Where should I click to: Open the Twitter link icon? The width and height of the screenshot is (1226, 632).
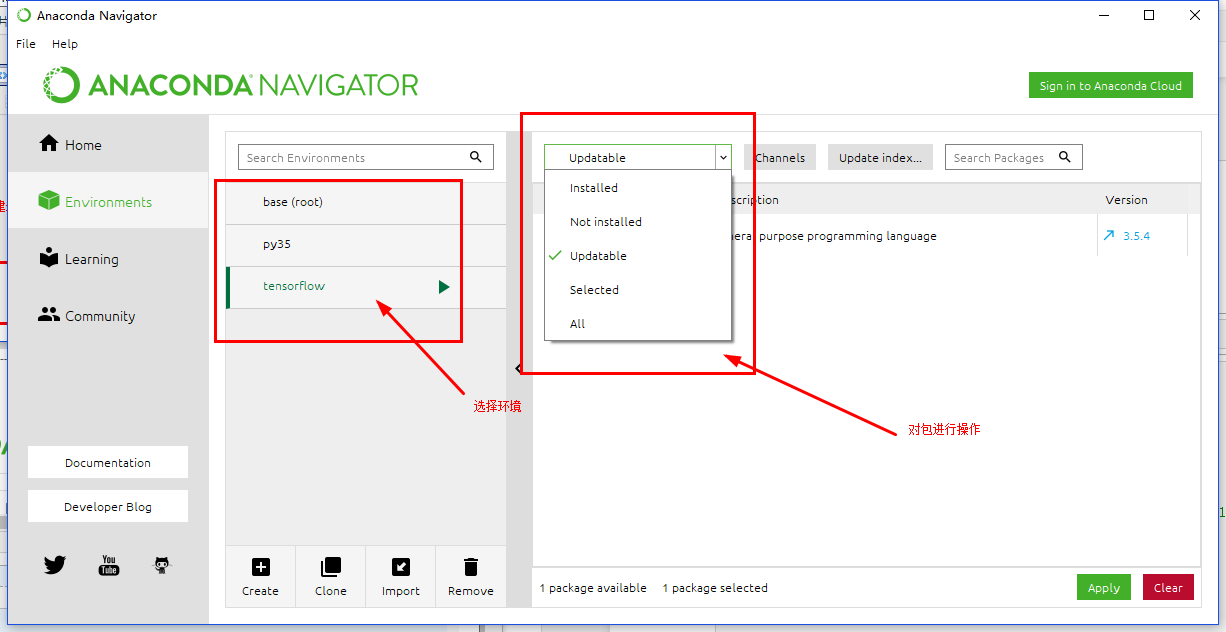[x=55, y=565]
